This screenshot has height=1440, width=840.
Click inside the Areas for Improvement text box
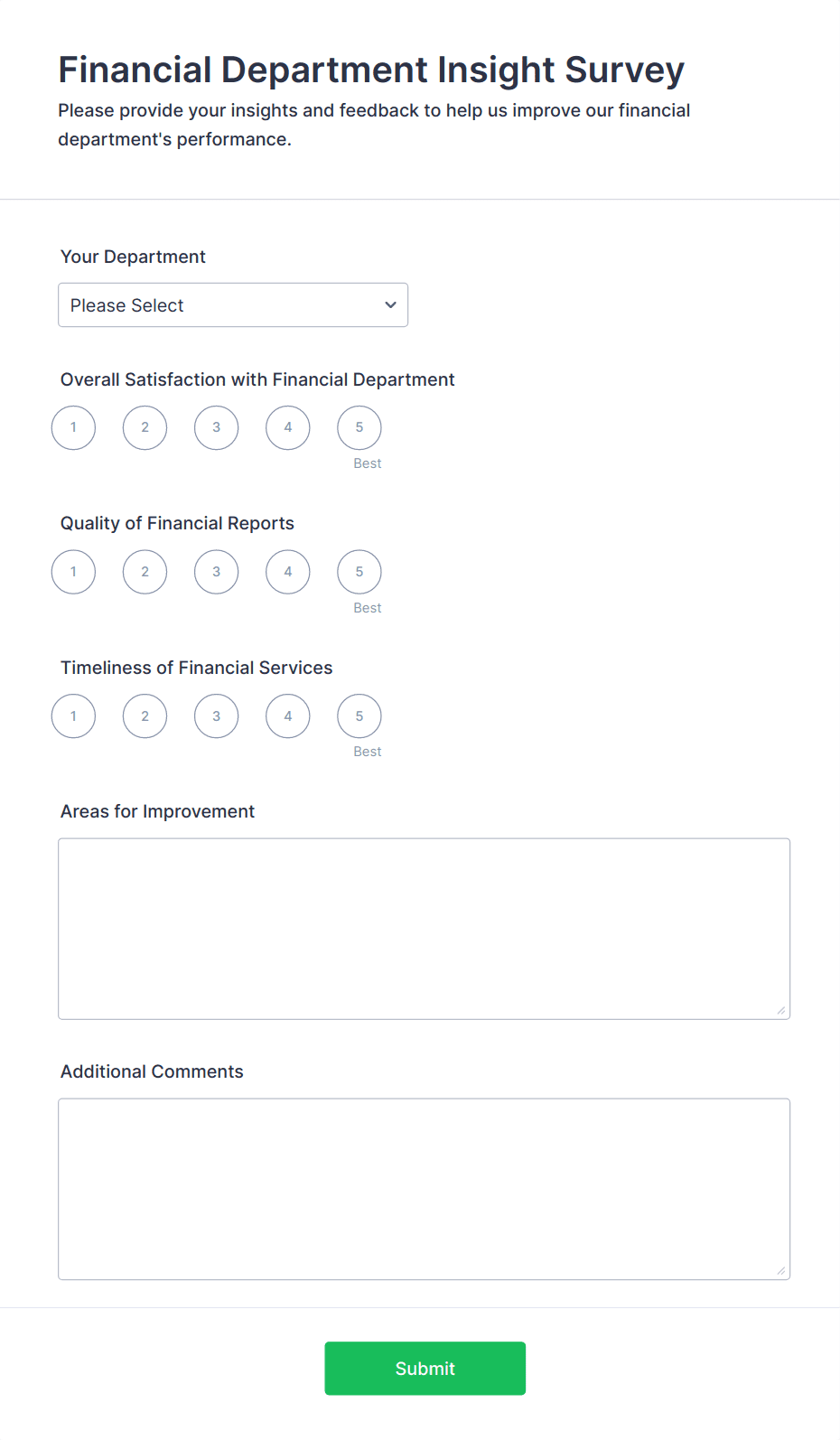424,928
